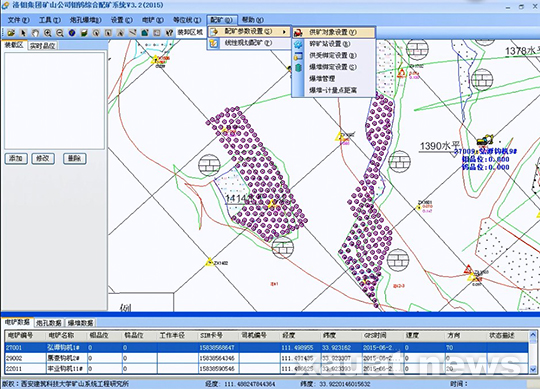
Task: Choose 供矿对象设置 in the submenu
Action: point(333,32)
